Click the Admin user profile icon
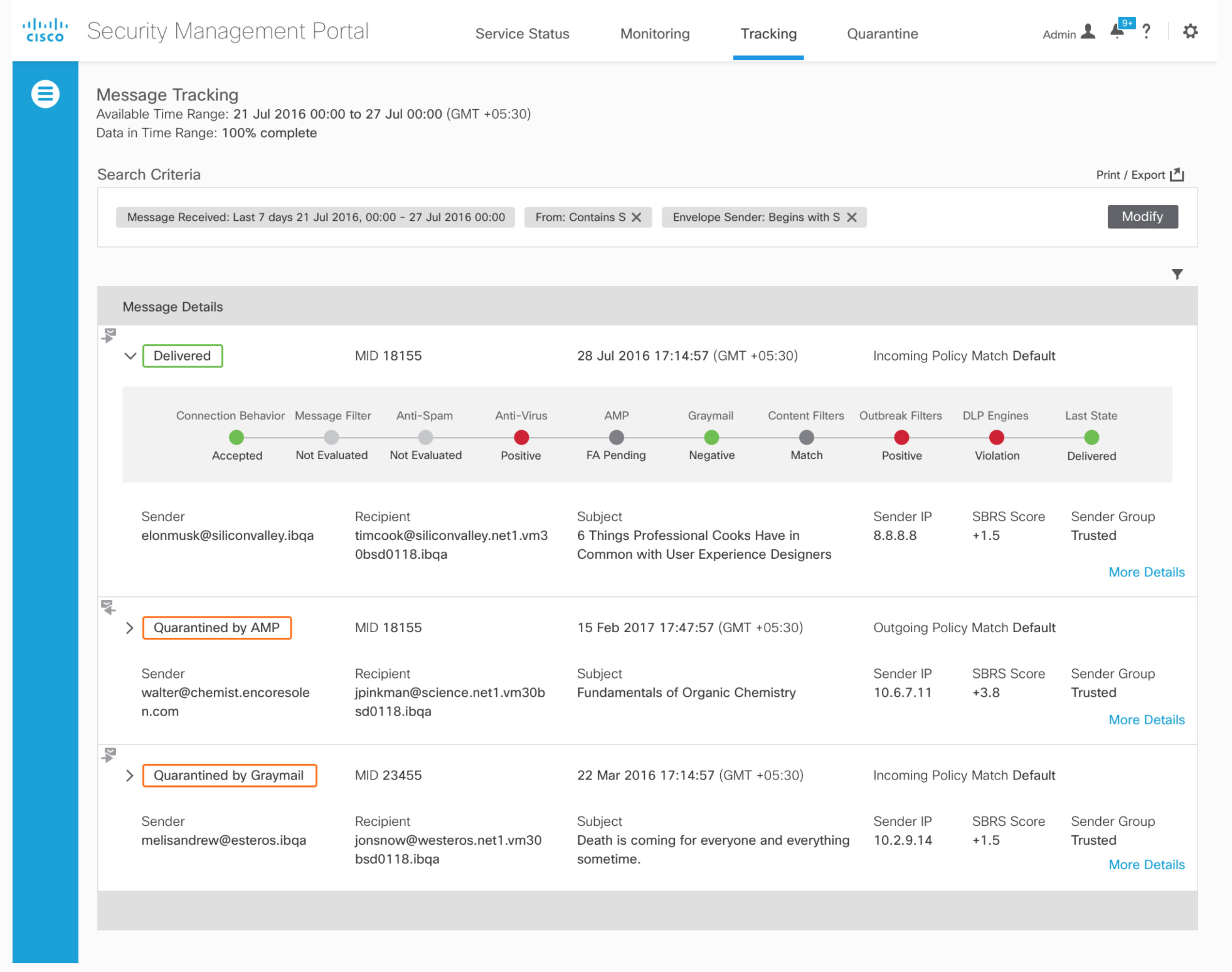The width and height of the screenshot is (1232, 972). (1088, 31)
